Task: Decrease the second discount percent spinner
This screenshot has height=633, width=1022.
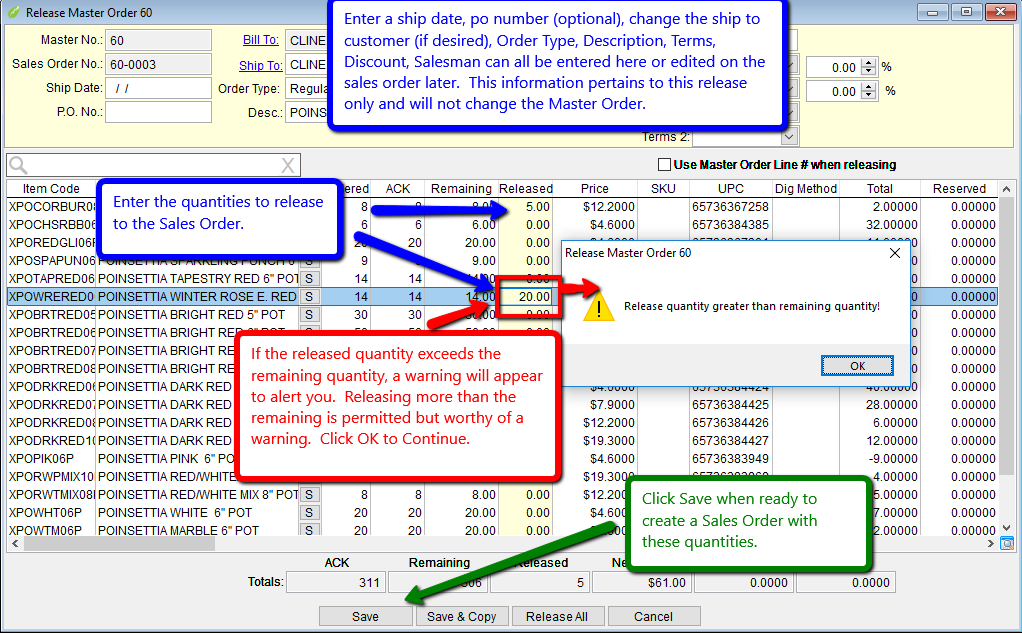Action: click(x=868, y=96)
